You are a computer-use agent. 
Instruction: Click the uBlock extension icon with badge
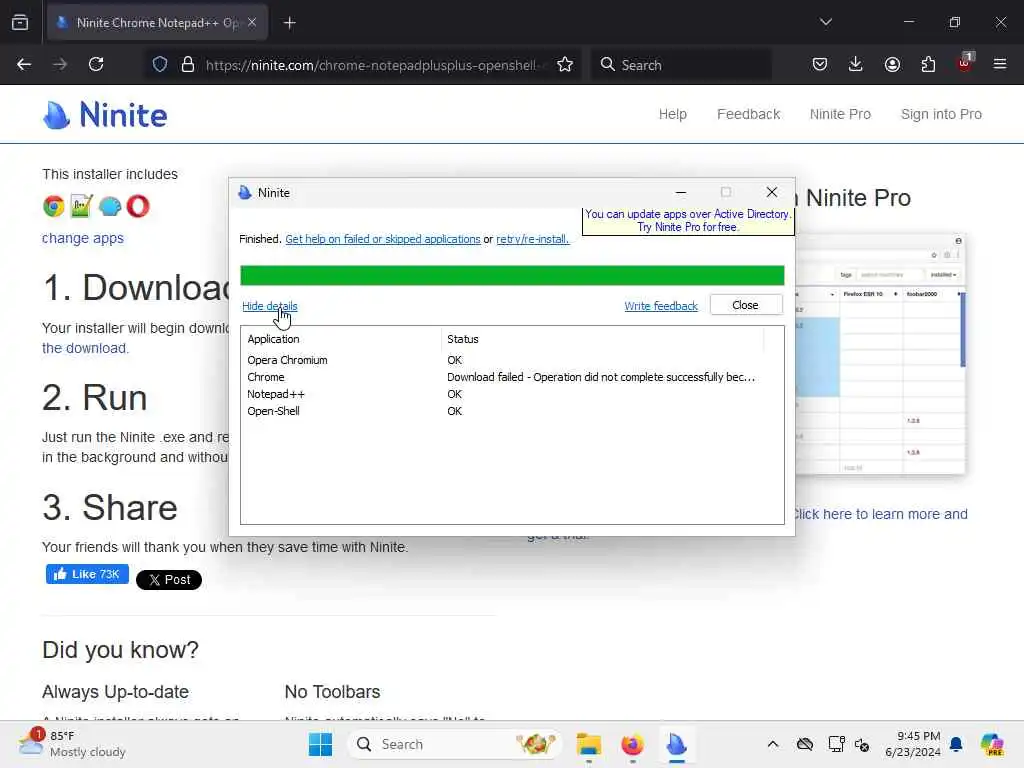965,63
